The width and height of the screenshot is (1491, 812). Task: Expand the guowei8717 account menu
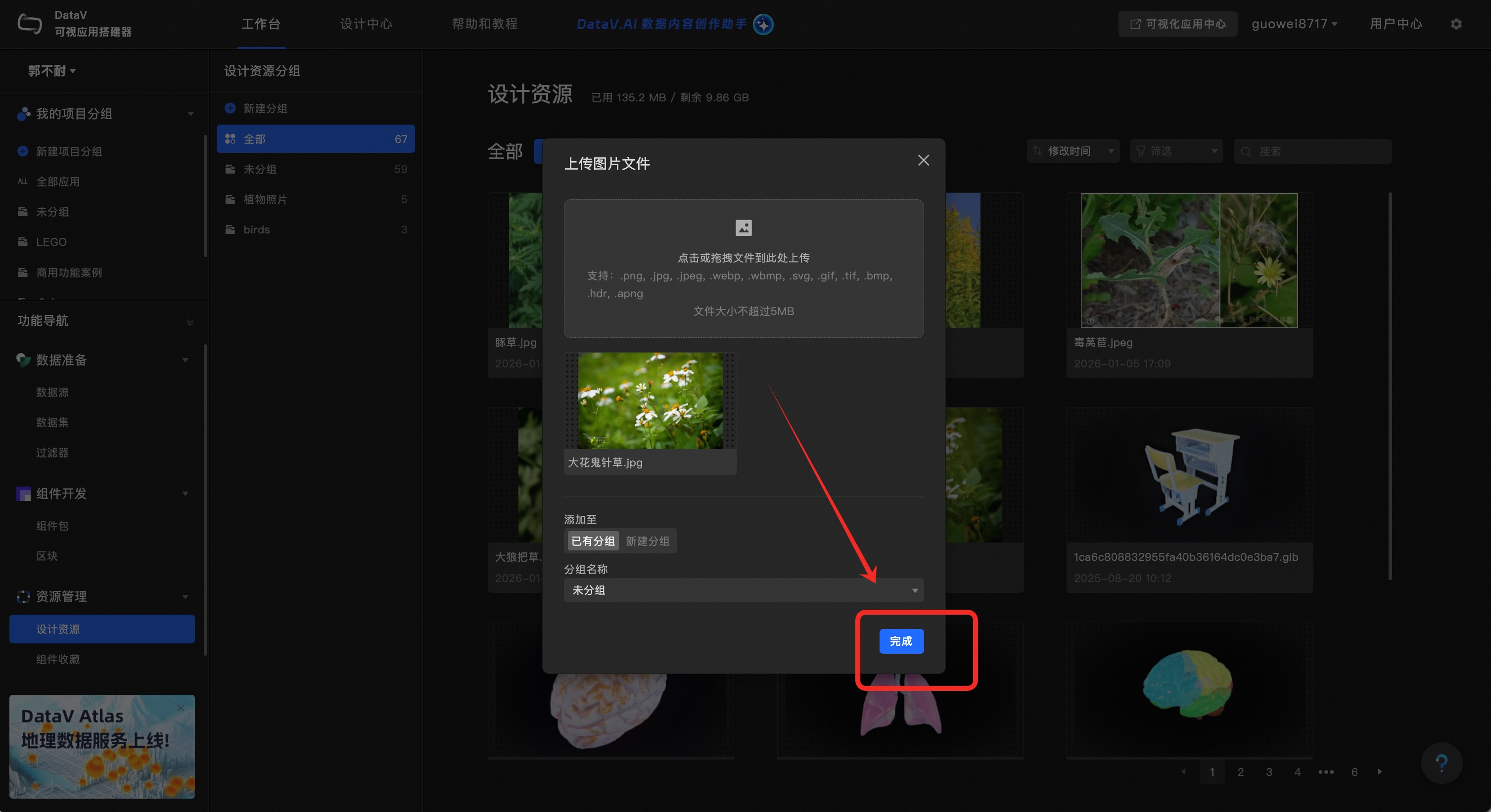pos(1294,24)
